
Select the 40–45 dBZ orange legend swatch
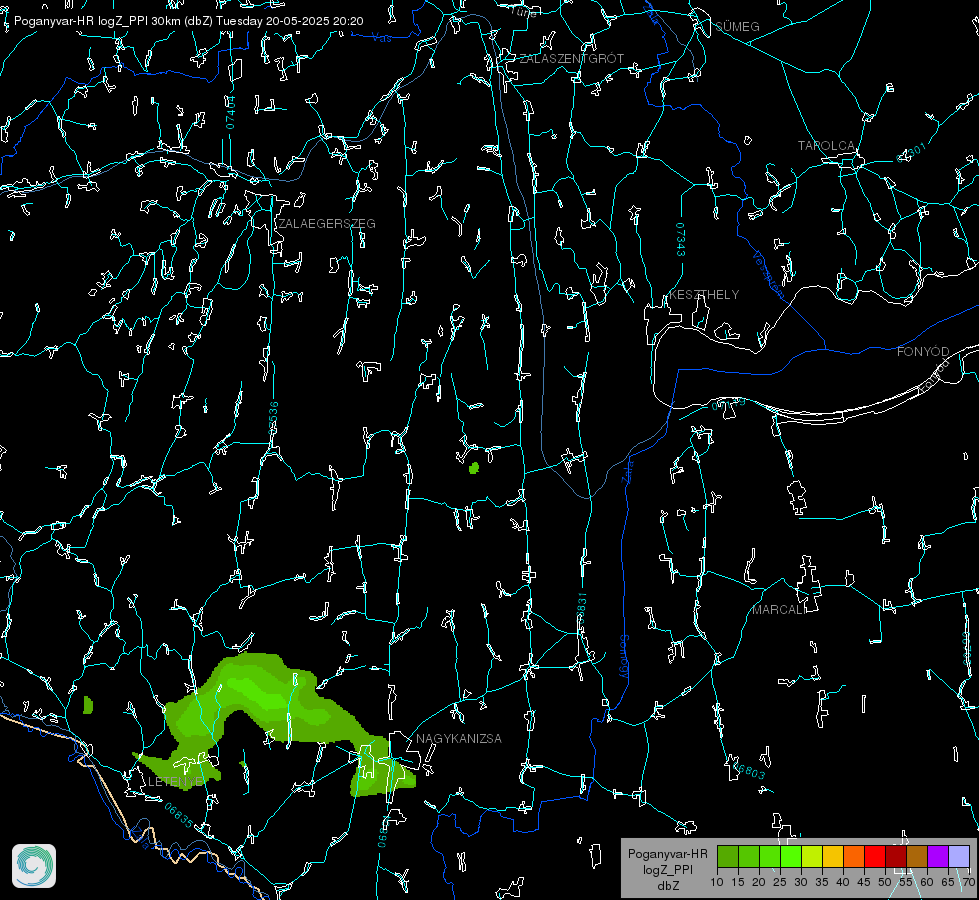point(854,856)
